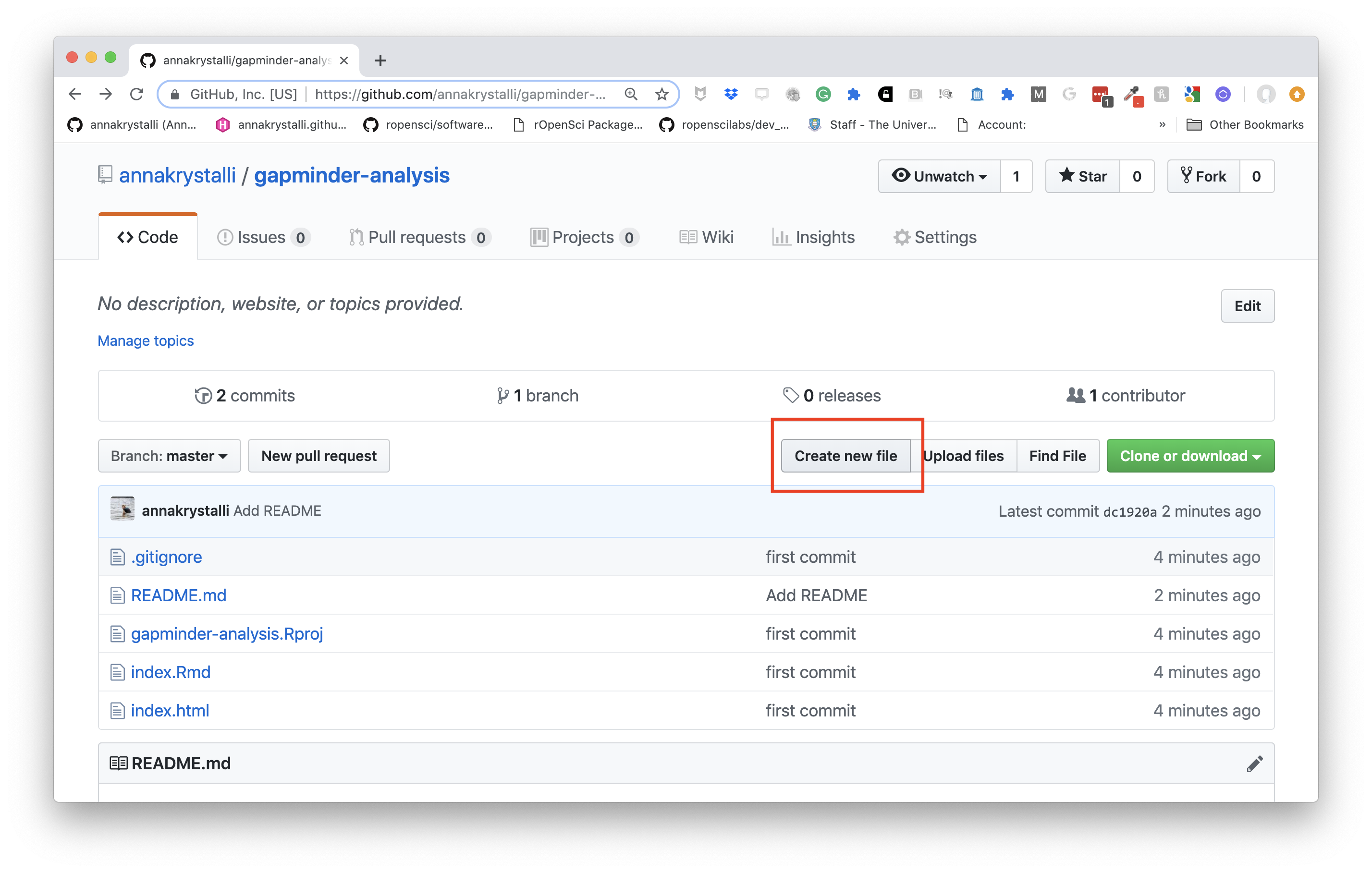Viewport: 1372px width, 873px height.
Task: Open the annakrystalli.githu... bookmark
Action: point(282,125)
